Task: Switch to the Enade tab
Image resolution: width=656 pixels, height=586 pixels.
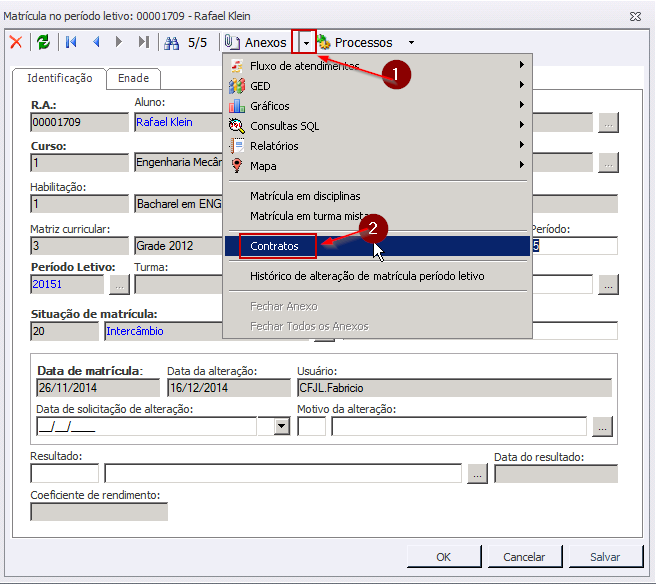Action: pyautogui.click(x=133, y=78)
